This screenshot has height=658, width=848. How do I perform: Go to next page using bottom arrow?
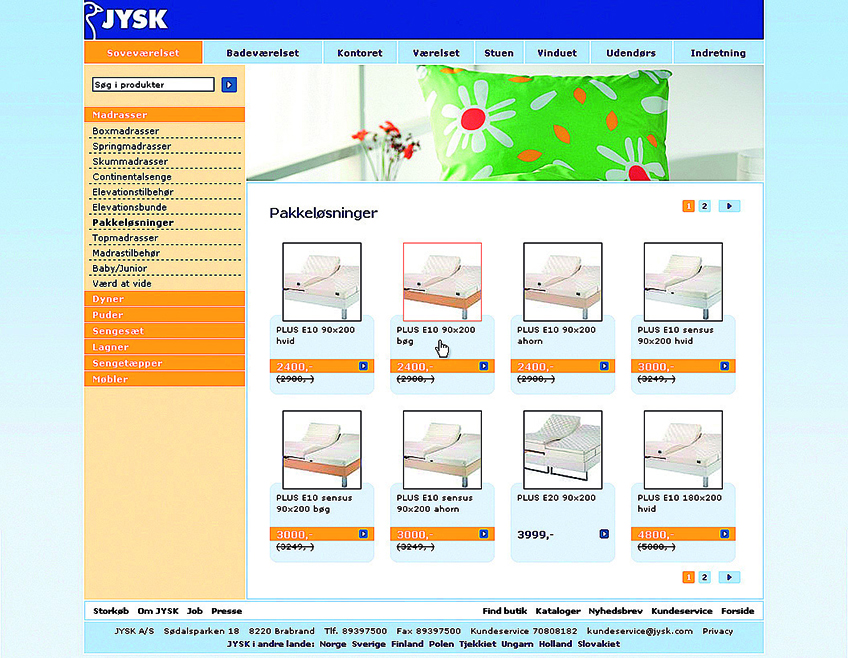(729, 577)
